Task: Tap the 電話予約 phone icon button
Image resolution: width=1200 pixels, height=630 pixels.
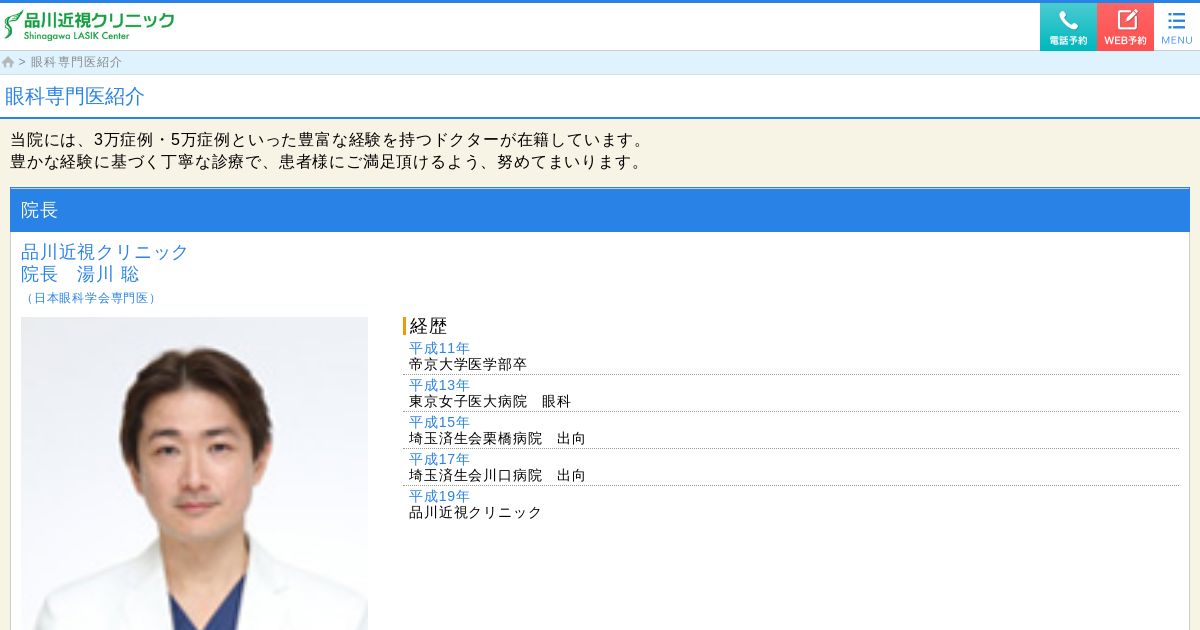Action: pyautogui.click(x=1068, y=27)
